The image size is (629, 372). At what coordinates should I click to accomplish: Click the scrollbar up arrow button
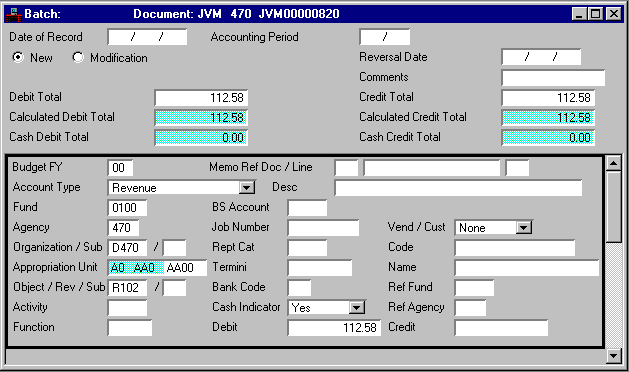click(614, 163)
